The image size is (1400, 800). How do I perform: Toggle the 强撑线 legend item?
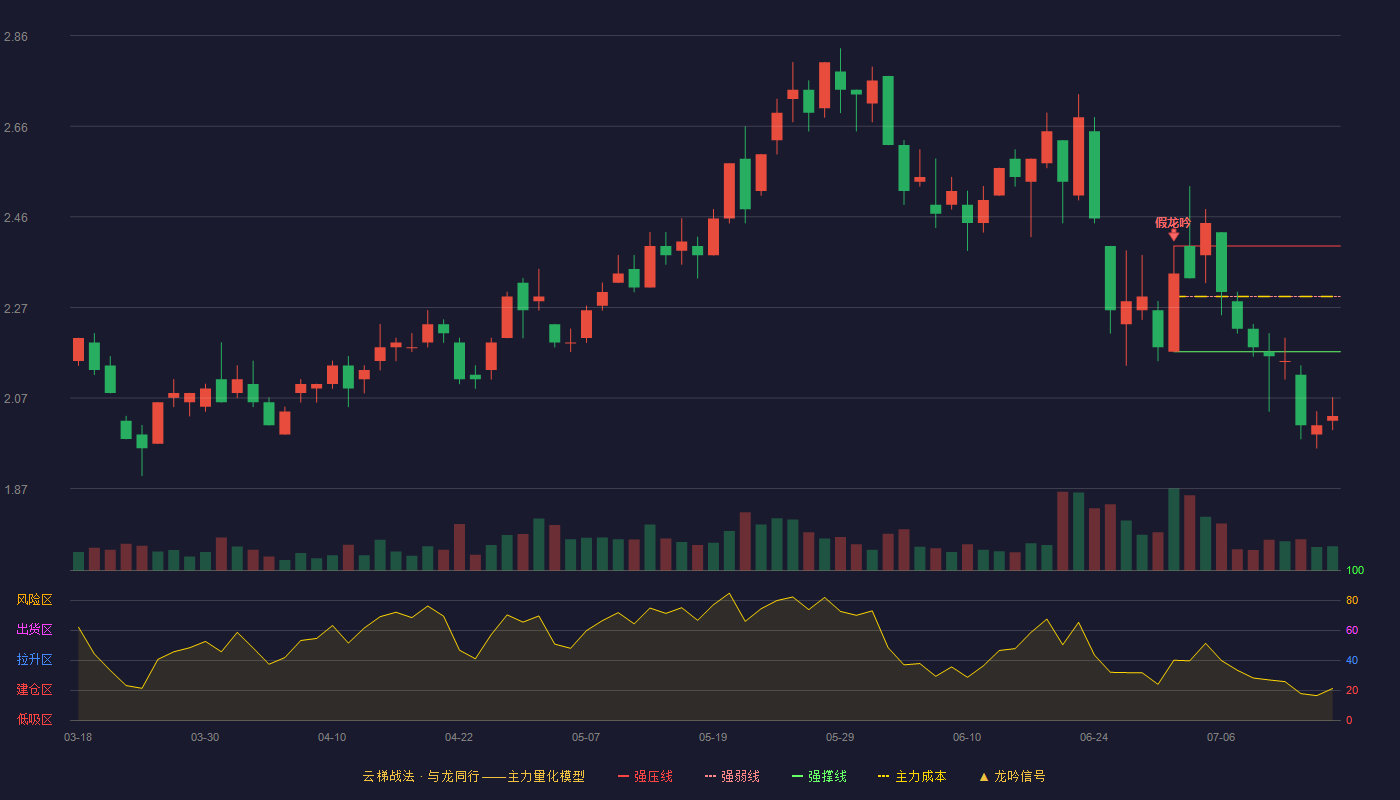click(x=819, y=776)
